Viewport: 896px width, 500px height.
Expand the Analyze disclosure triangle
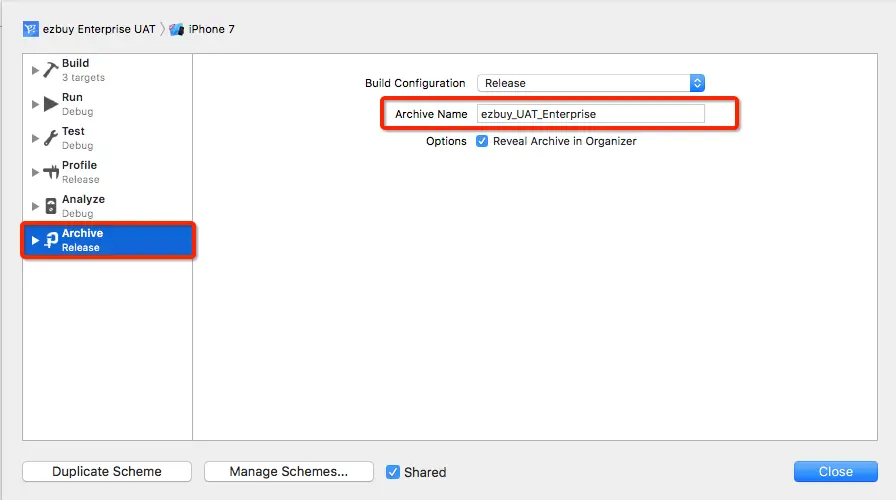pos(35,206)
